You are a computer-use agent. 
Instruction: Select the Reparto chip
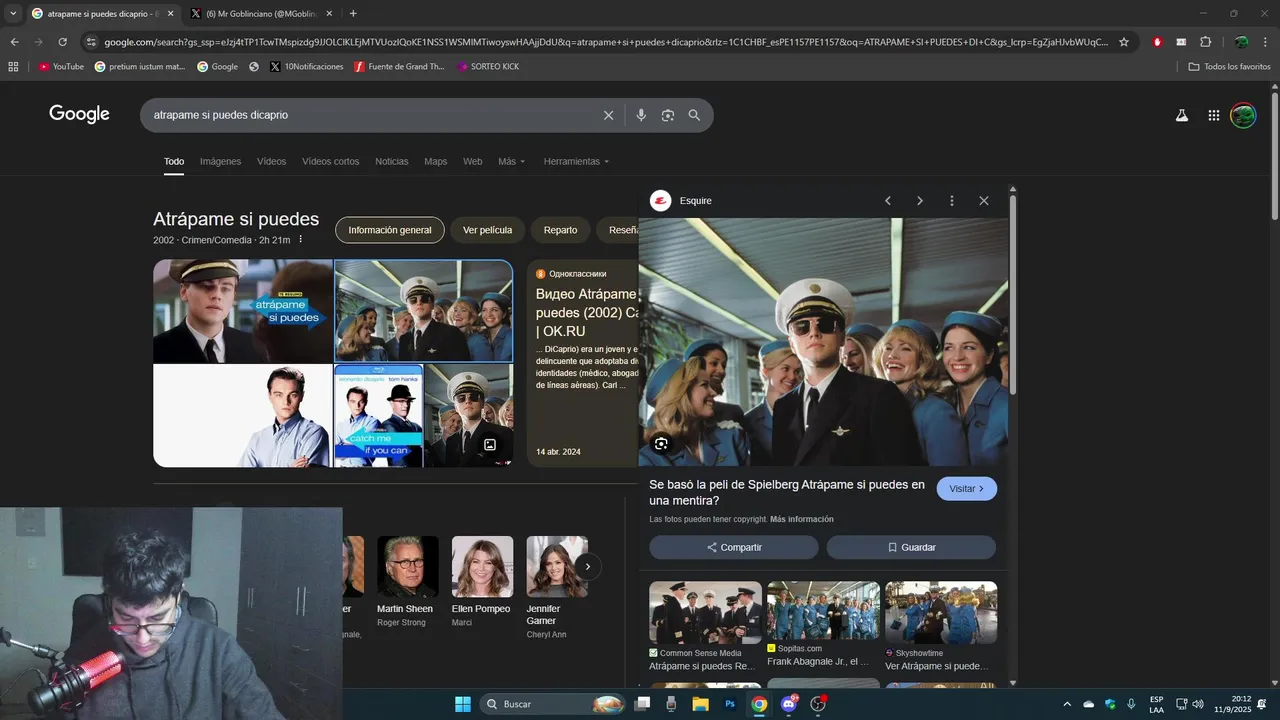(x=560, y=230)
